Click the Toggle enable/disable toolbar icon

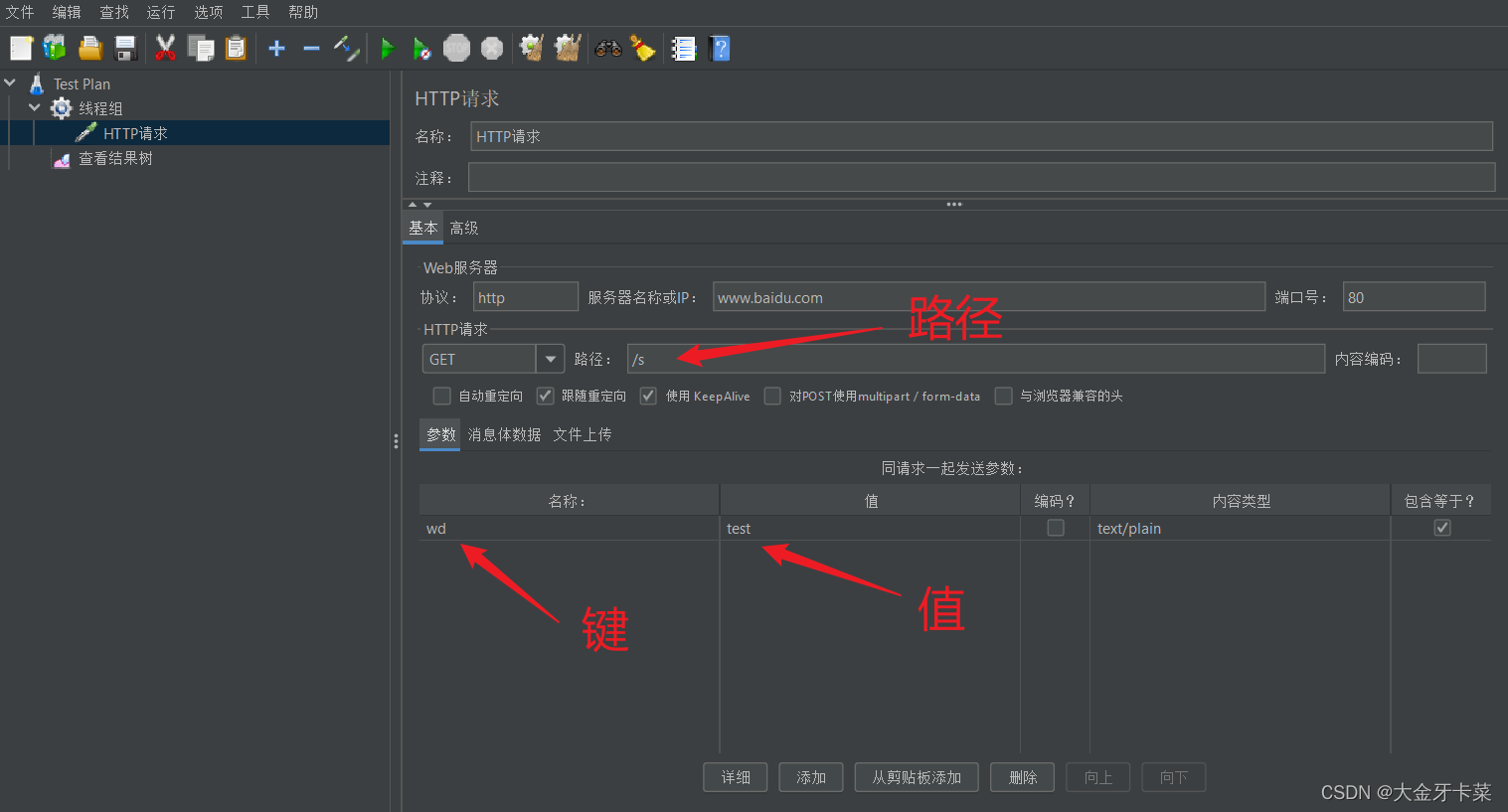(x=346, y=48)
